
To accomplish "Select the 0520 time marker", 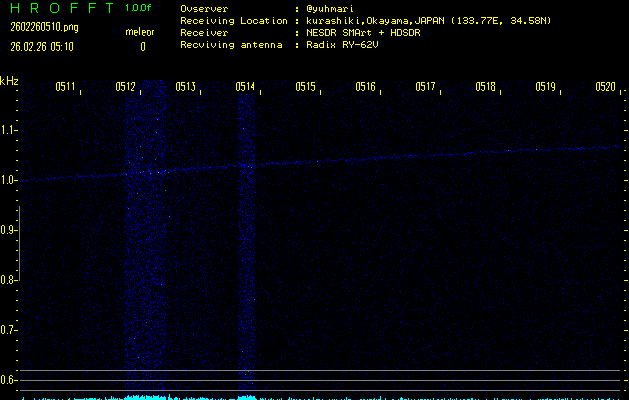I will pyautogui.click(x=604, y=87).
